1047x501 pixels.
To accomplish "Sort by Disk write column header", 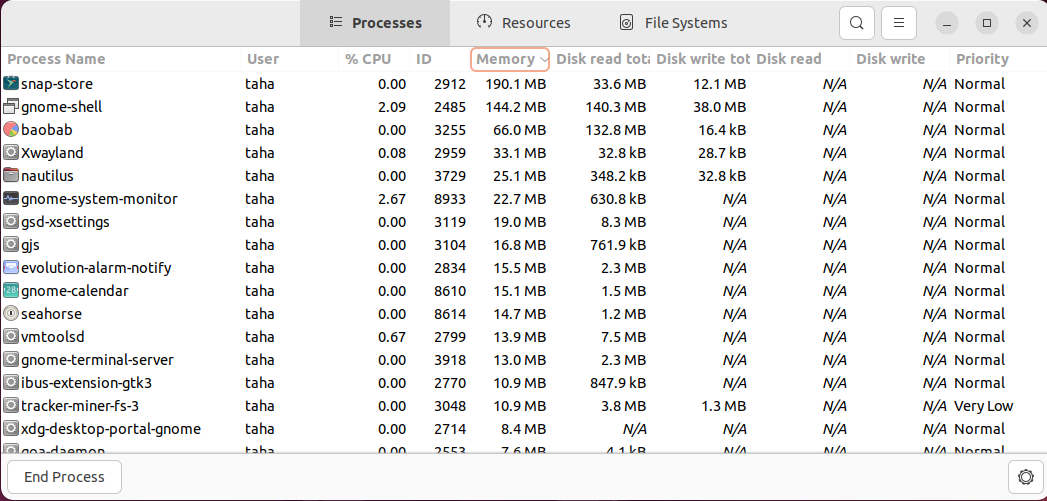I will click(899, 59).
